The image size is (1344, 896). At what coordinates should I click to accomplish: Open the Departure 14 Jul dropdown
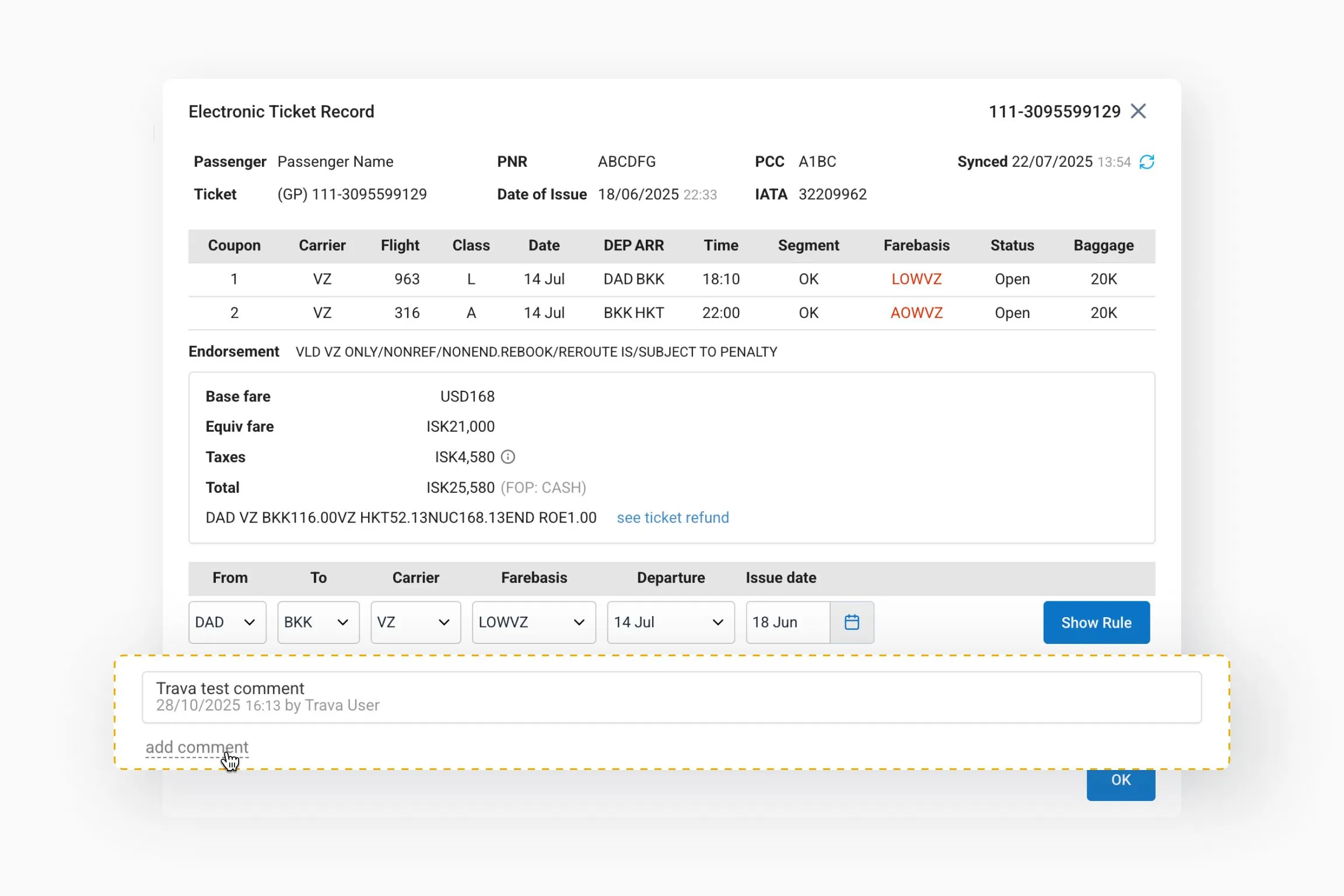[x=670, y=622]
